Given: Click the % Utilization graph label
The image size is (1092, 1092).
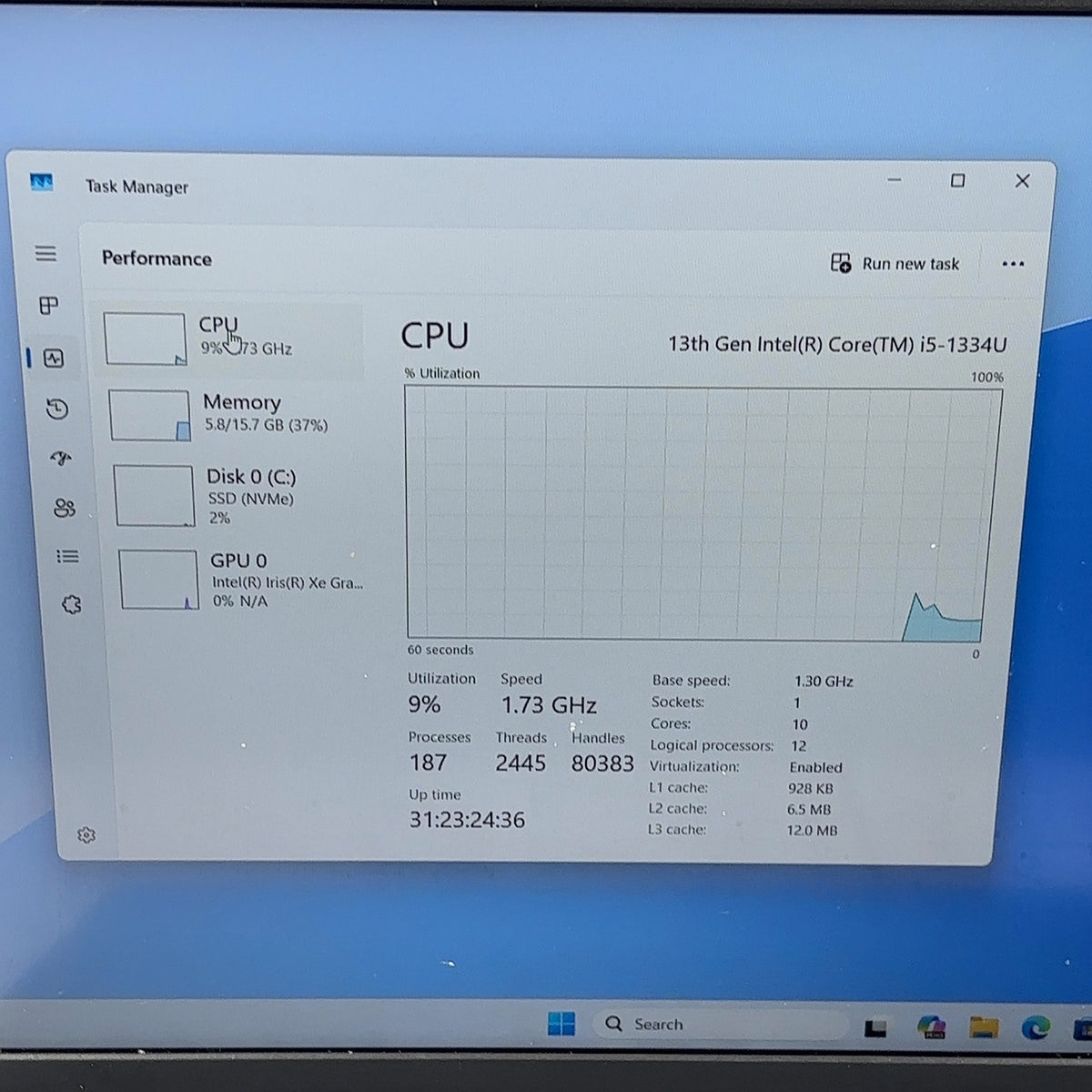Looking at the screenshot, I should [x=442, y=373].
